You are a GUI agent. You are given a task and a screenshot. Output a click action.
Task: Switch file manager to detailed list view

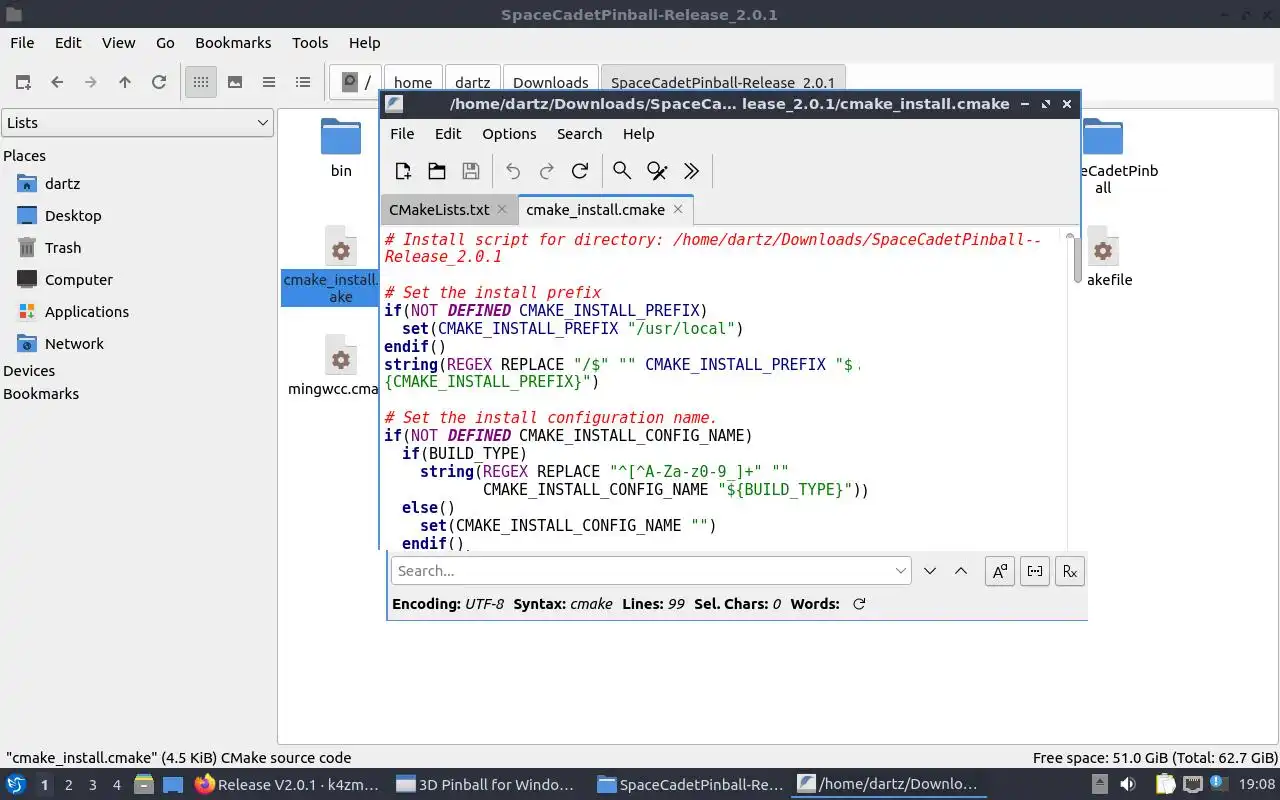point(303,82)
